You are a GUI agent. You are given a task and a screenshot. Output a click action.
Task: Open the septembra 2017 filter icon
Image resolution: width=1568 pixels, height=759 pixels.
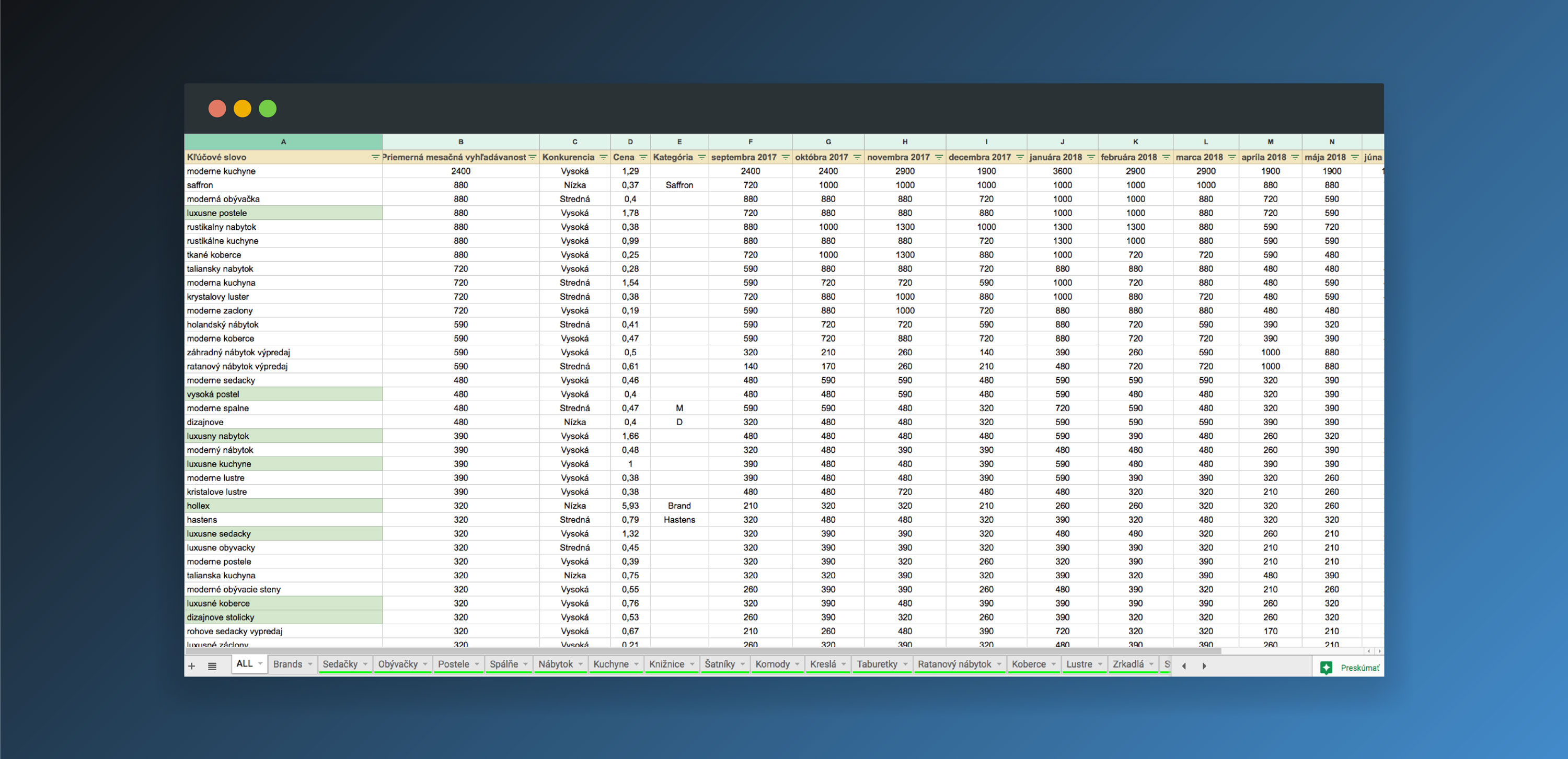tap(785, 157)
